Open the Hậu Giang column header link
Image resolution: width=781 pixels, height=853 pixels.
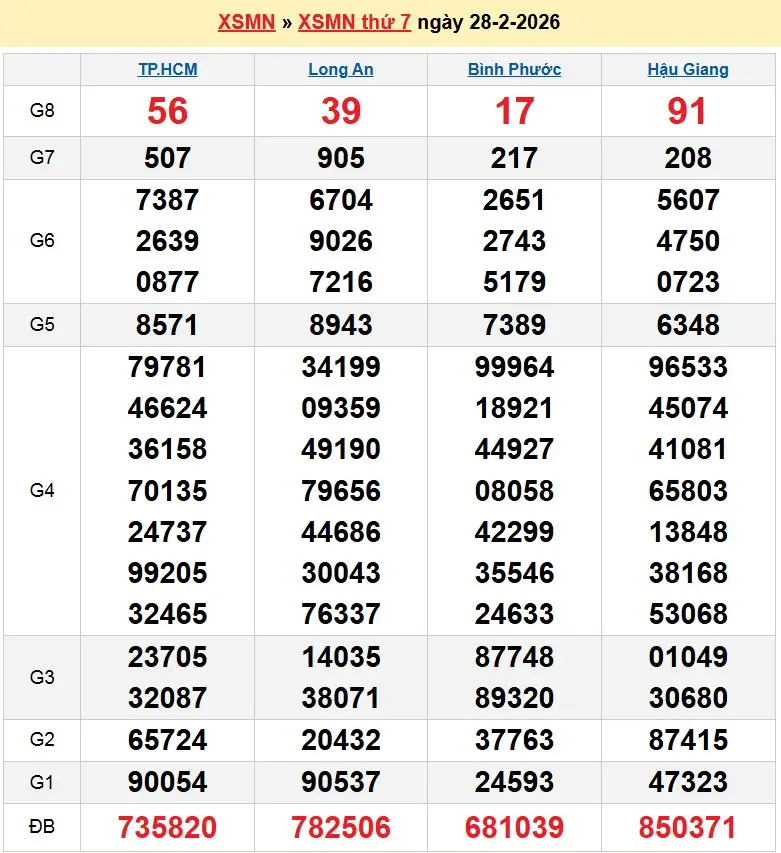(688, 69)
